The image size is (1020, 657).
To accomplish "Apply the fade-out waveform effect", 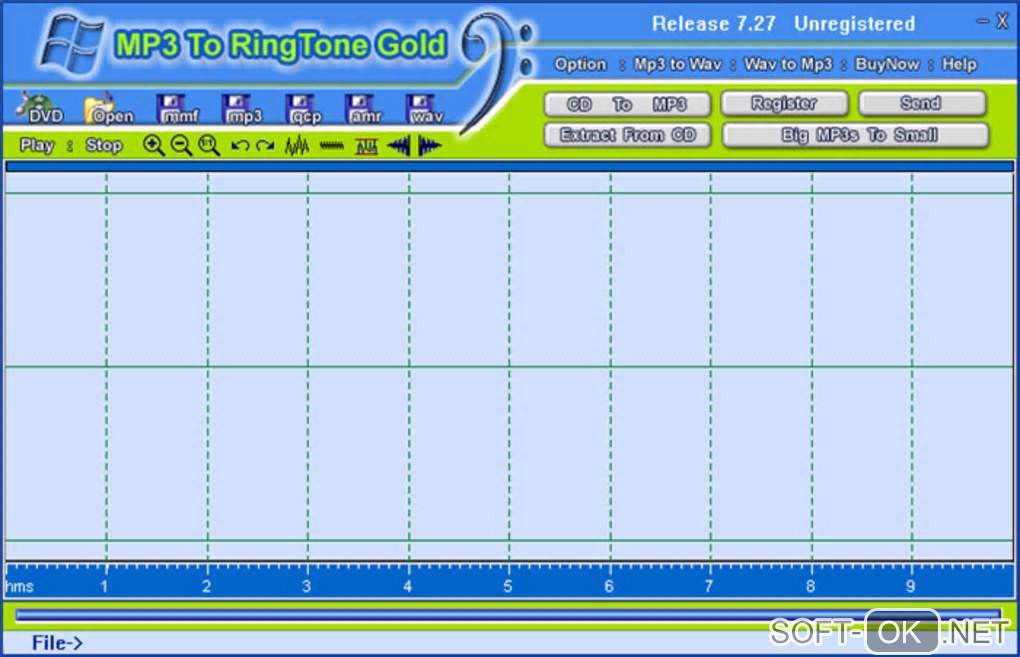I will 429,146.
